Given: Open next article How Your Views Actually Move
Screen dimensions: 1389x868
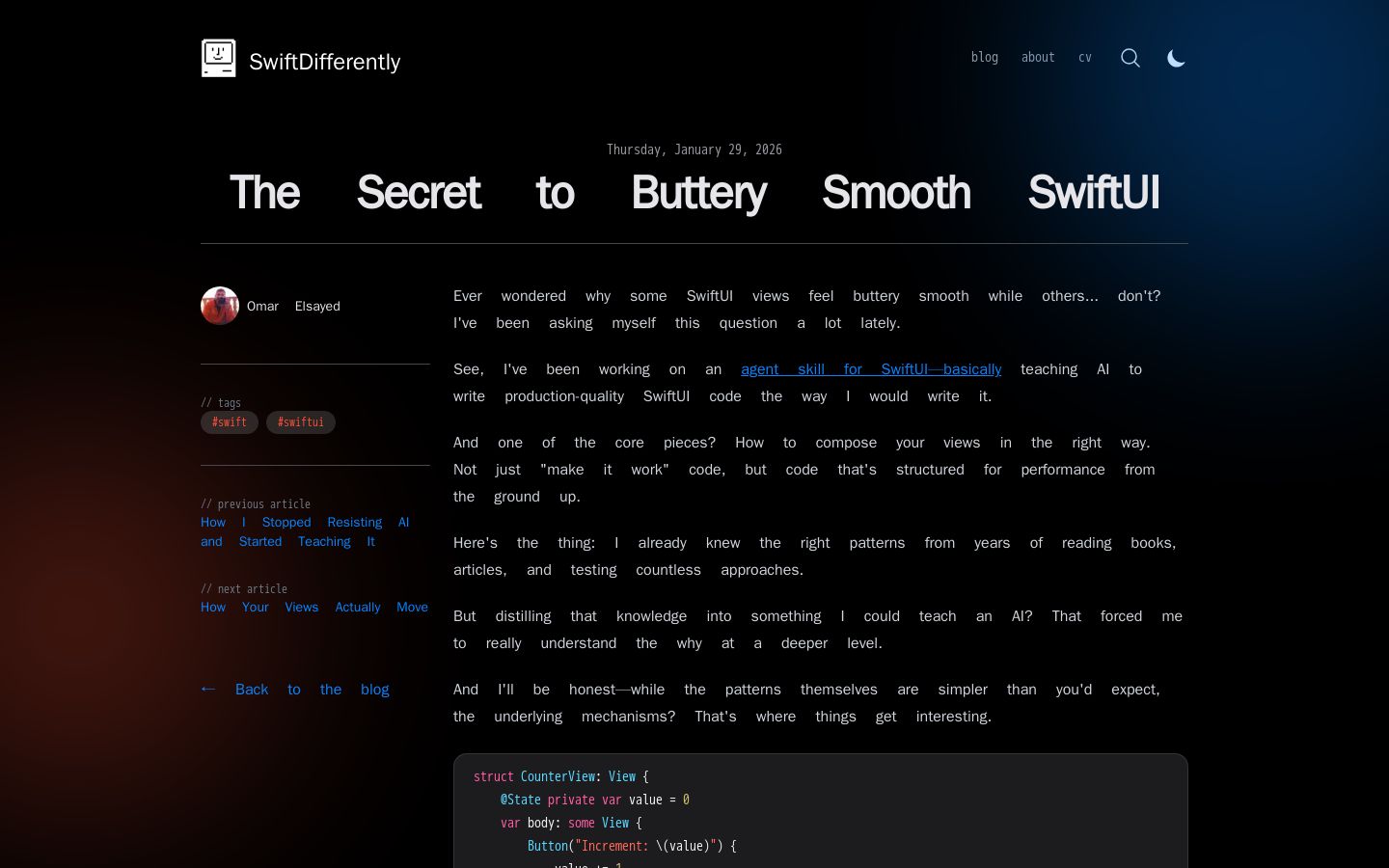Looking at the screenshot, I should [314, 607].
